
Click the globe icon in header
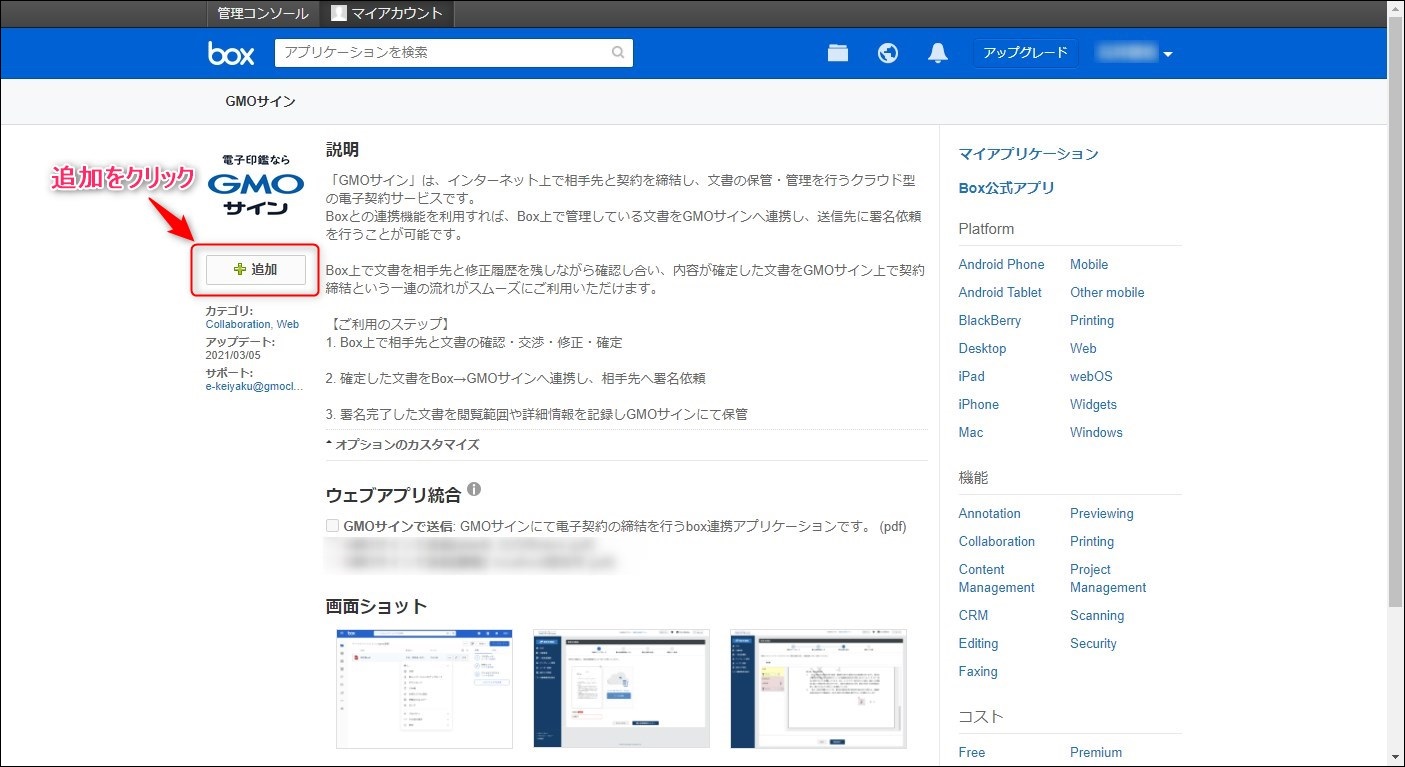point(888,53)
